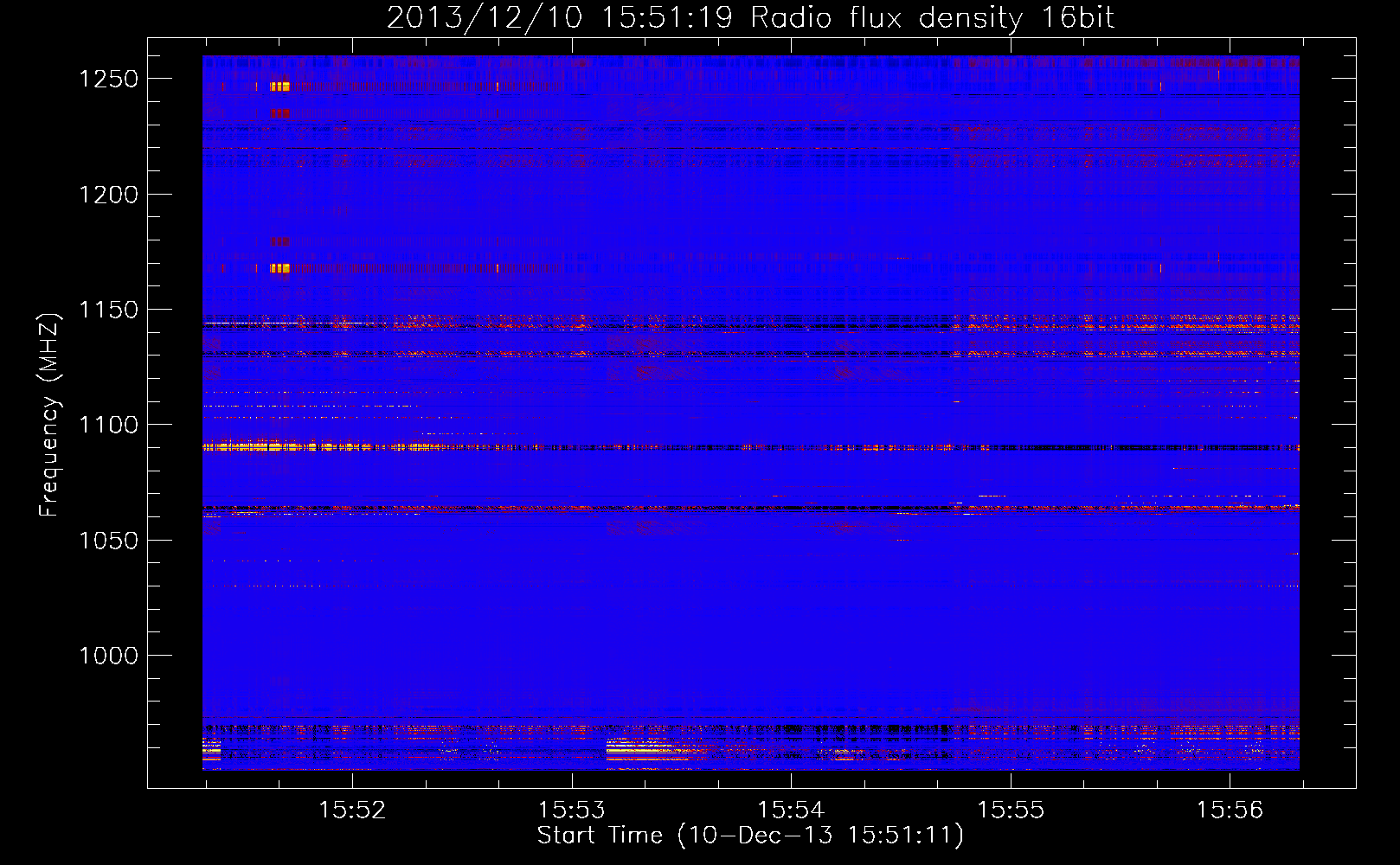The height and width of the screenshot is (865, 1400).
Task: Click the 1150 frequency tick label
Action: (108, 310)
